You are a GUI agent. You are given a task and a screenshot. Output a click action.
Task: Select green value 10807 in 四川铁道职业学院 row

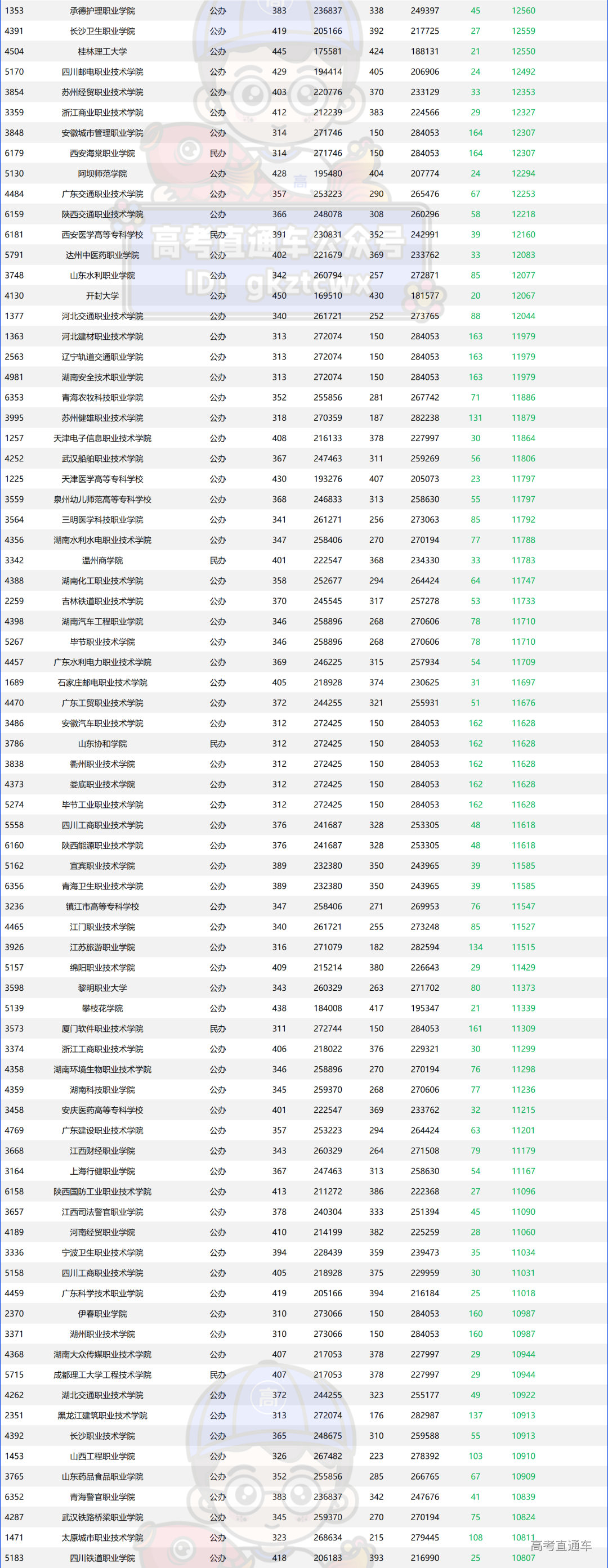pyautogui.click(x=524, y=1558)
